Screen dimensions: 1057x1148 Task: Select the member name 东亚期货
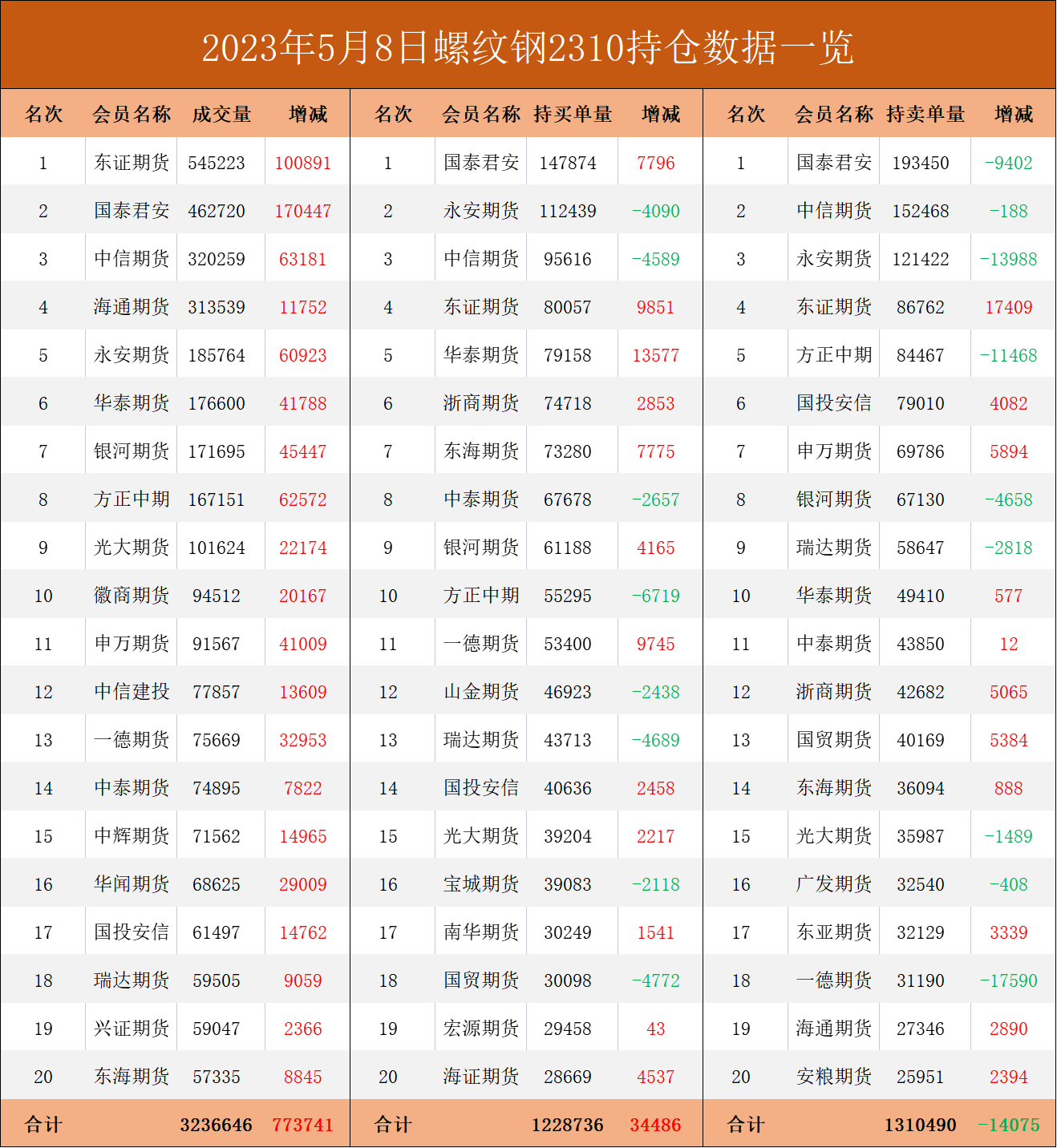[834, 932]
